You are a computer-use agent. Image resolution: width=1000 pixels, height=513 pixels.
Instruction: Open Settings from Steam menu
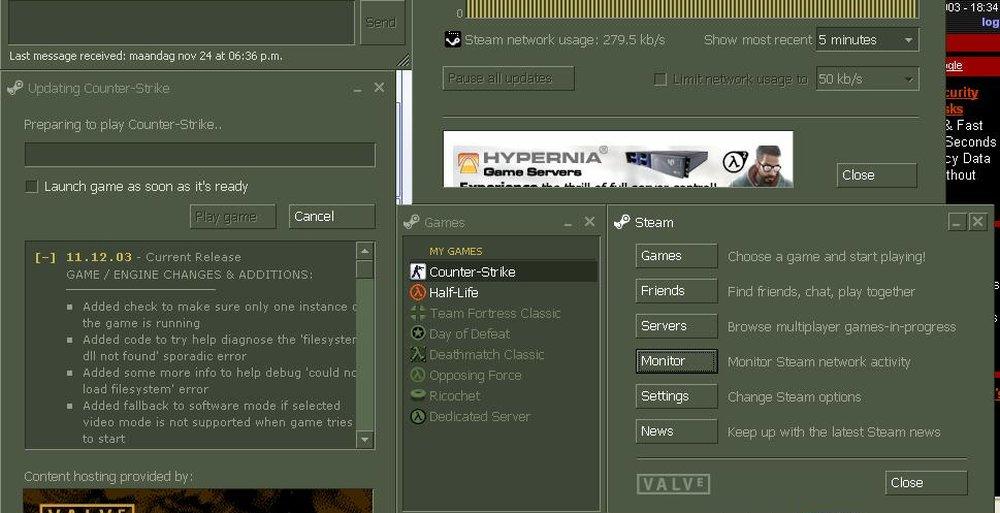677,396
